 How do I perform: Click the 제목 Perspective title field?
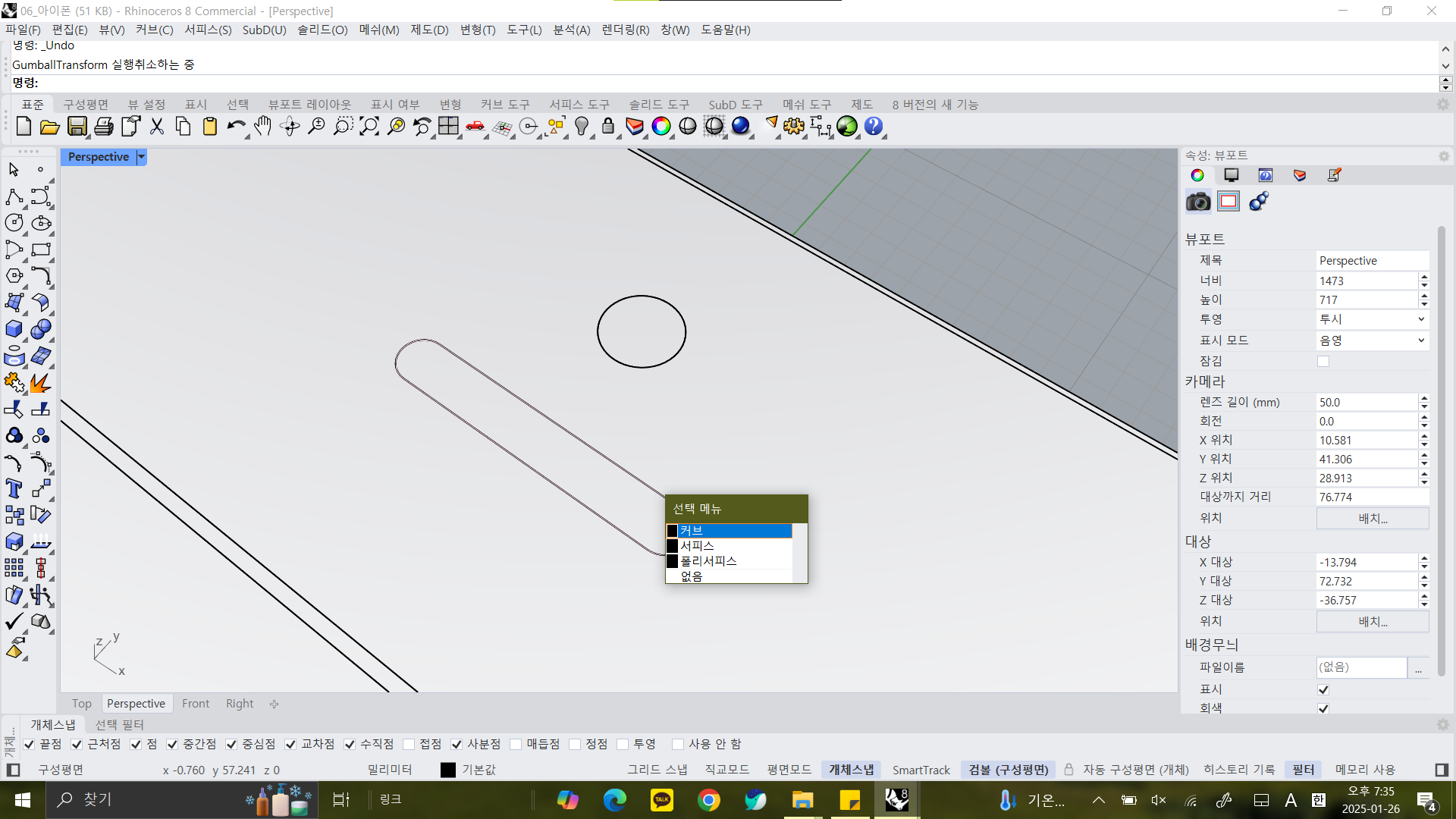coord(1373,261)
